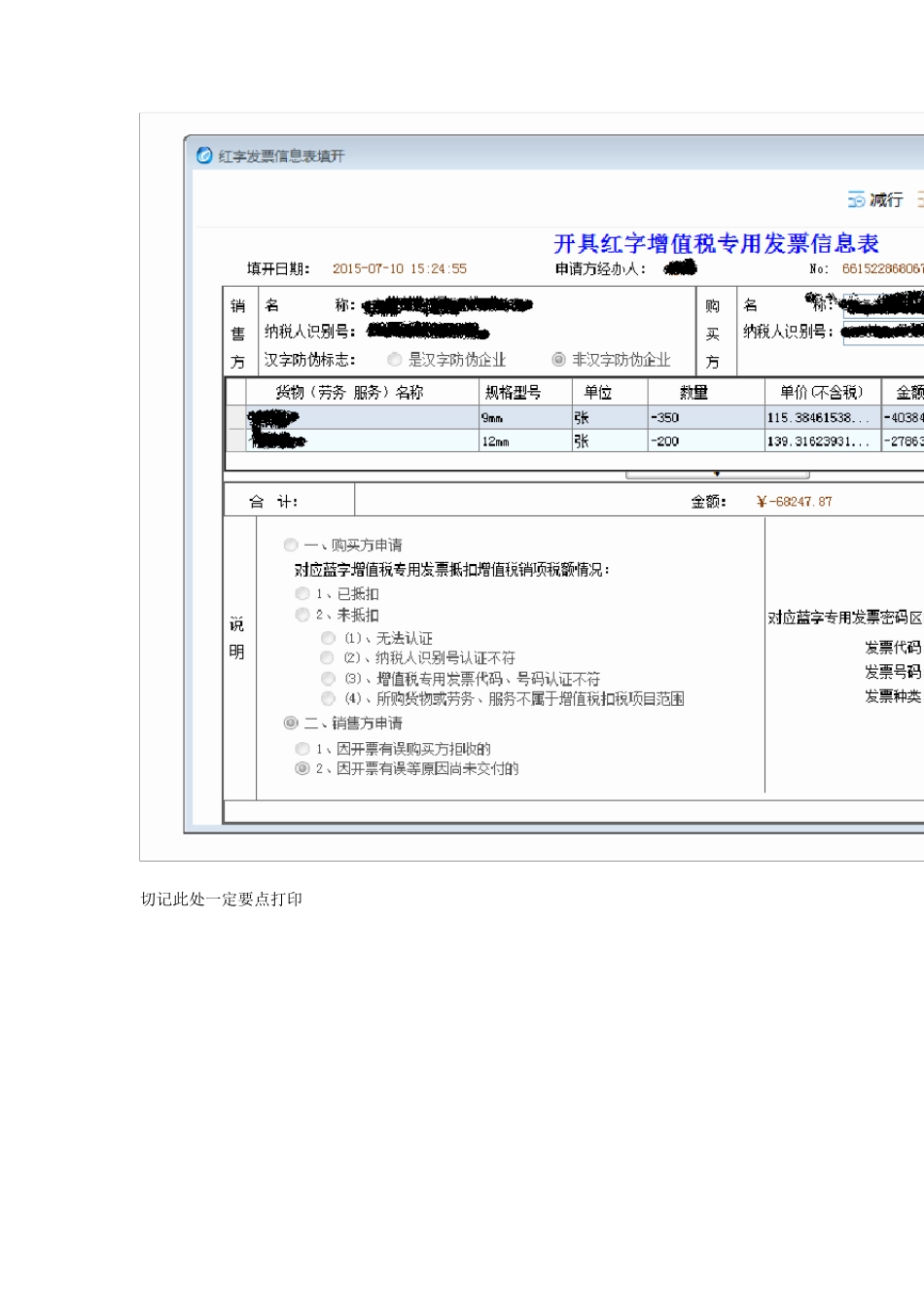Screen dimensions: 924x1307
Task: Choose (4)、所购货物或劳务、服务不属于增值税扣税项目范围 option
Action: tap(328, 698)
